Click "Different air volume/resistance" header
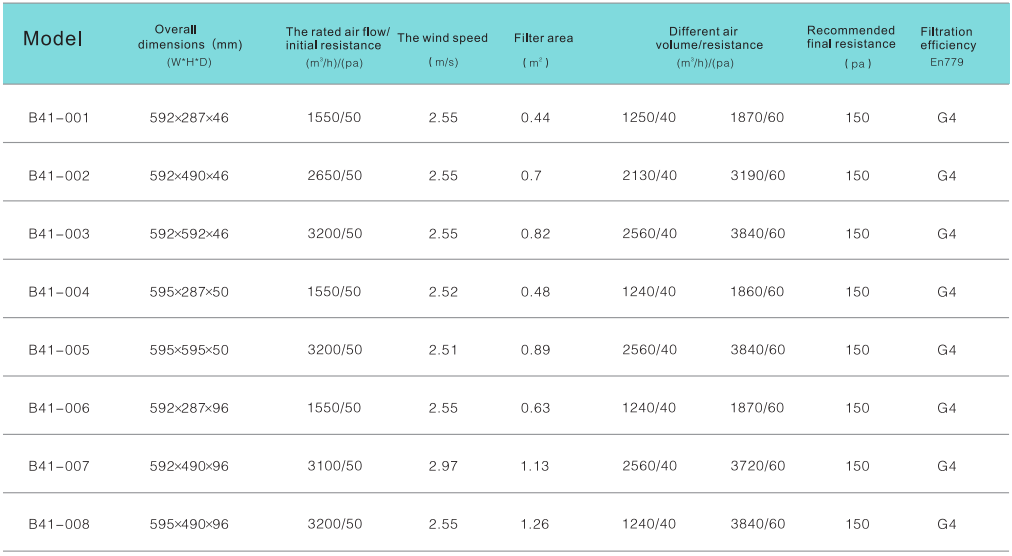1012x556 pixels. click(709, 38)
